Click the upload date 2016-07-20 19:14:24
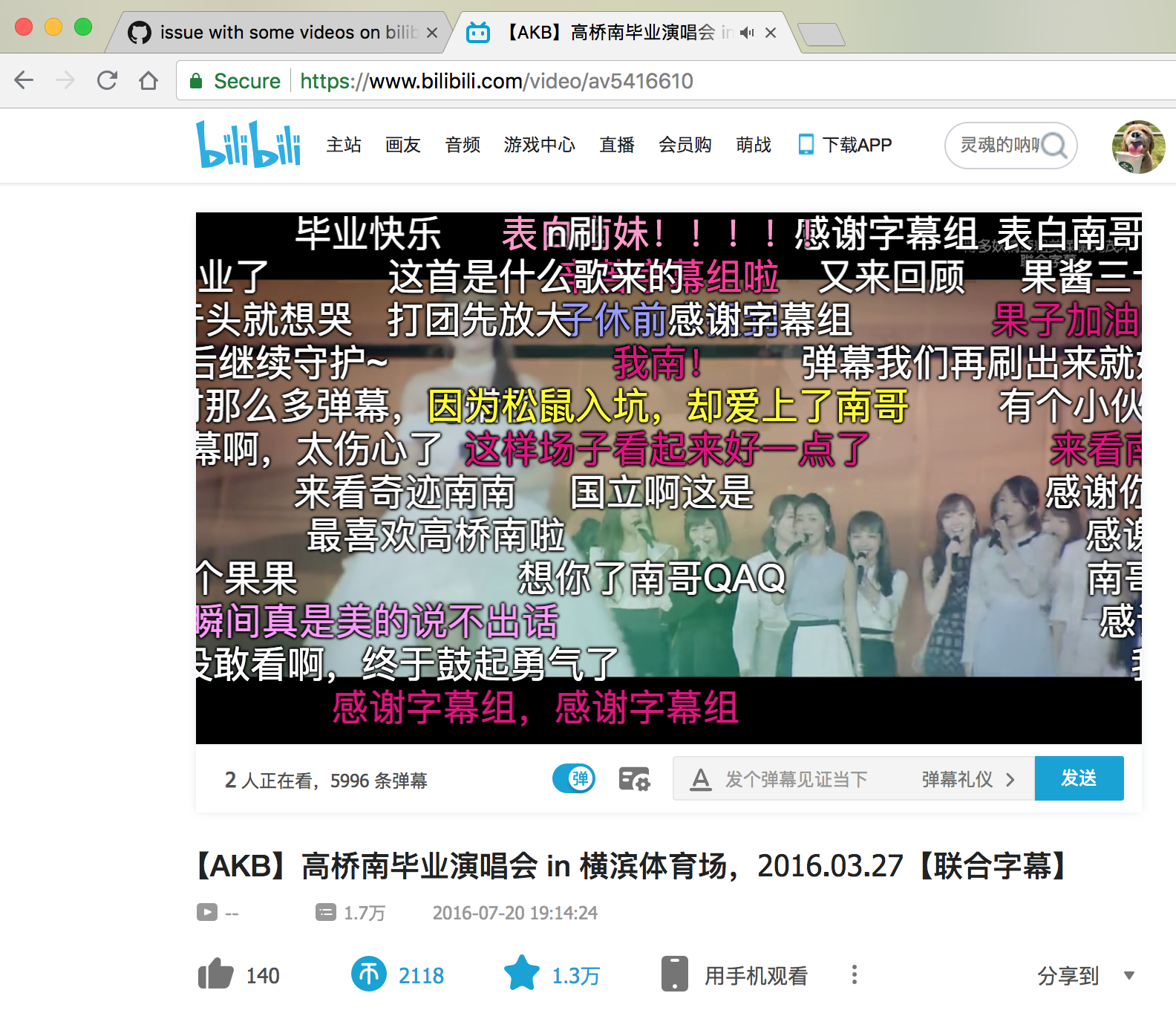1176x1016 pixels. tap(515, 913)
